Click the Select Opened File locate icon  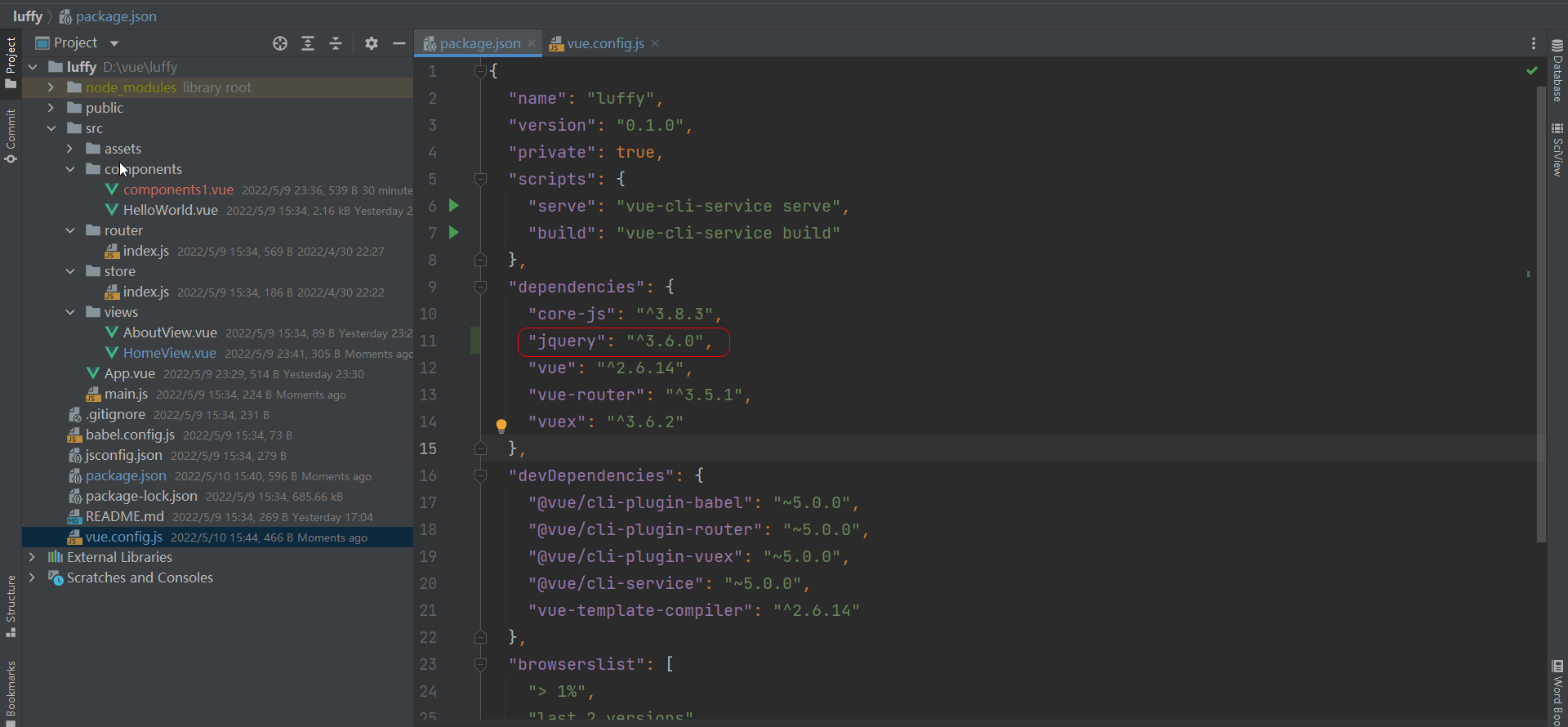coord(280,43)
